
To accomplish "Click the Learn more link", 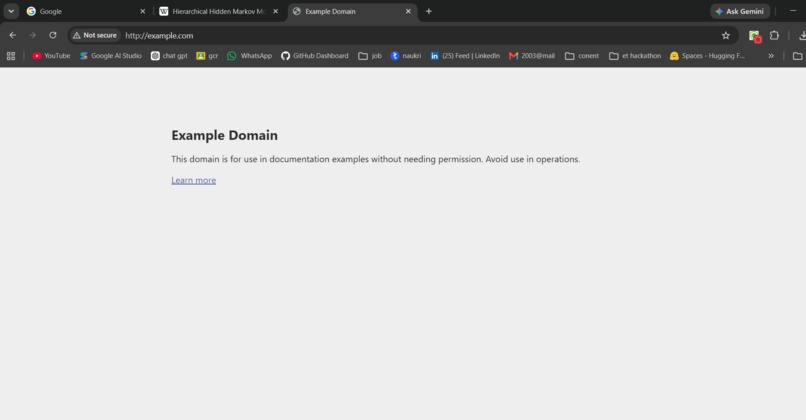I will click(194, 180).
